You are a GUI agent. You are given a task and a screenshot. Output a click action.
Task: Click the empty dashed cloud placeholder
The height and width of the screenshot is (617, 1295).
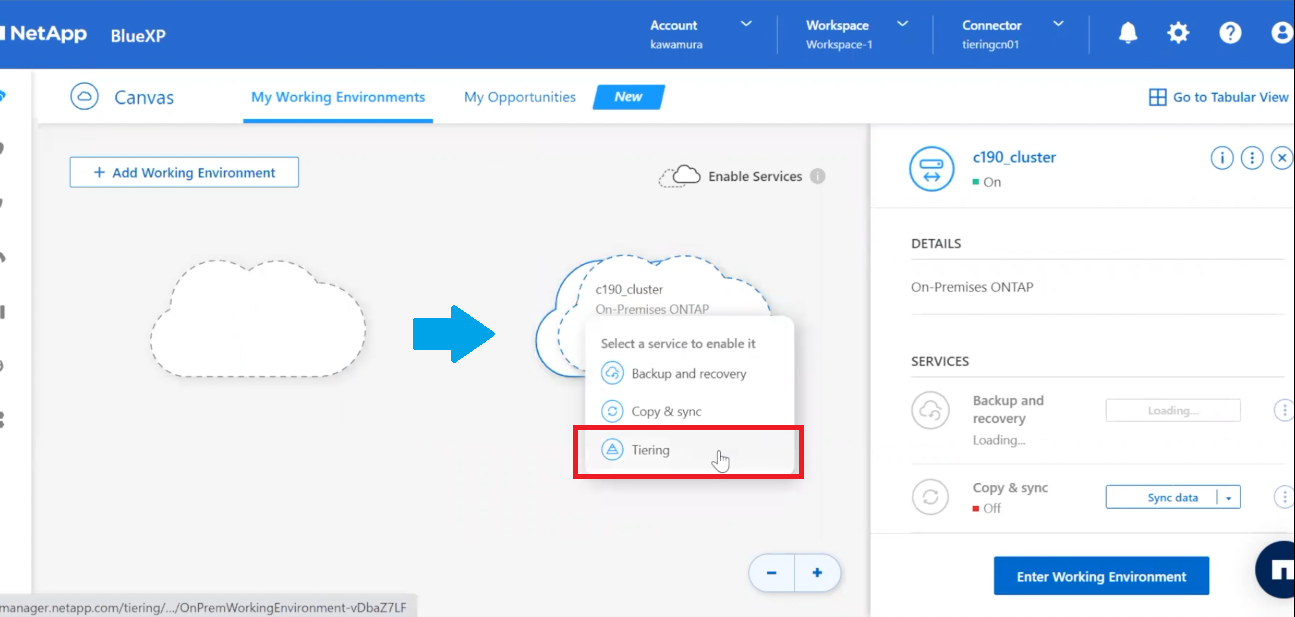coord(258,318)
